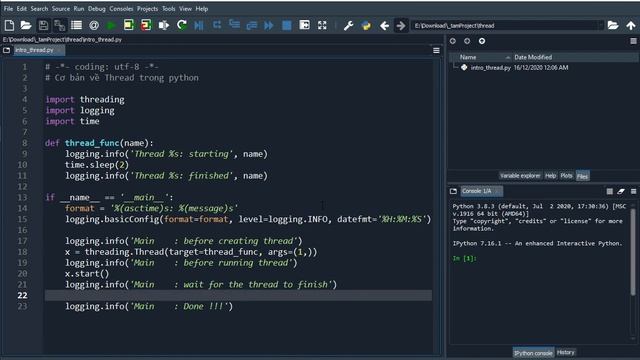Open the Debug menu
This screenshot has width=640, height=360.
(x=97, y=9)
